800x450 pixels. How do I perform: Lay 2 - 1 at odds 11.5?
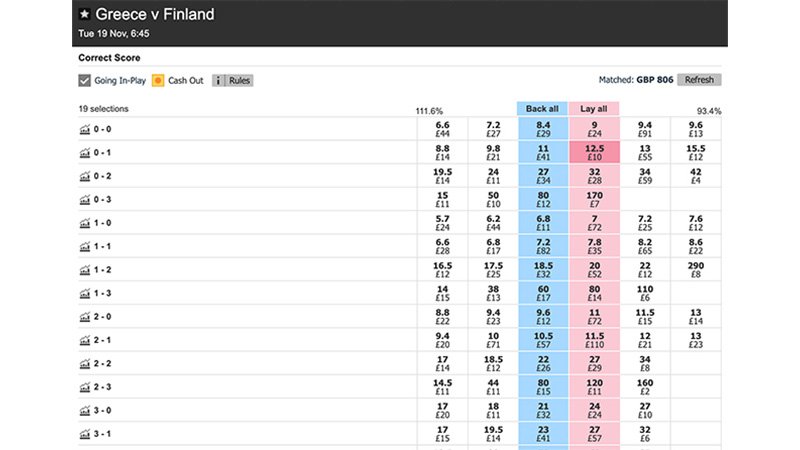tap(594, 340)
